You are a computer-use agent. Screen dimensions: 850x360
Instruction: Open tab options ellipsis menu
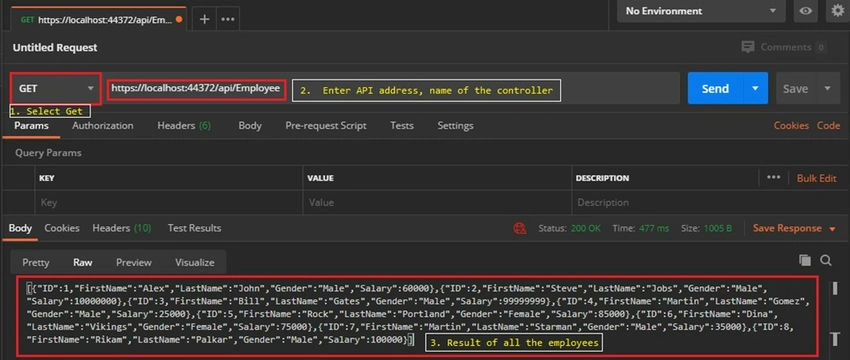tap(228, 19)
